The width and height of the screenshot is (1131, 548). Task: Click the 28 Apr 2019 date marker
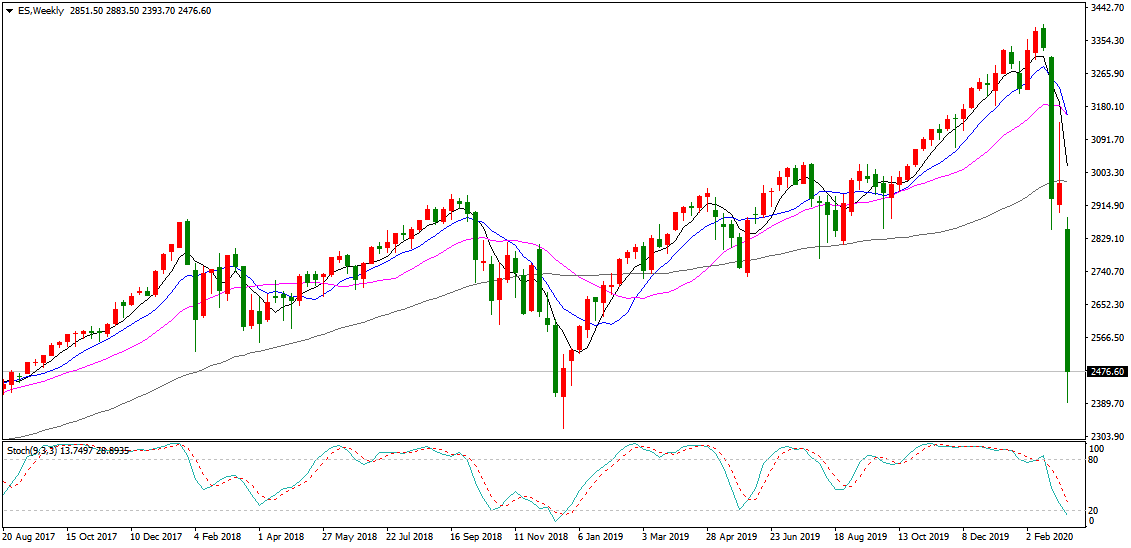point(731,537)
